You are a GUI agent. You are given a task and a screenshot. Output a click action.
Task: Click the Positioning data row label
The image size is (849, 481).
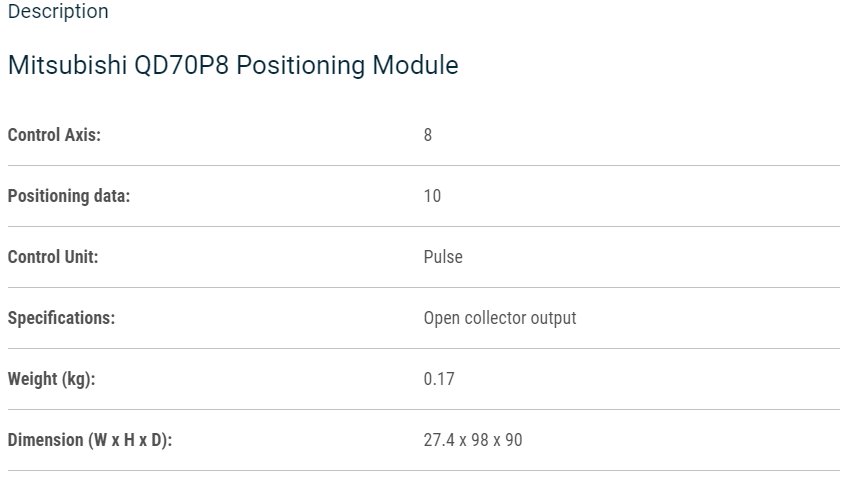point(69,196)
